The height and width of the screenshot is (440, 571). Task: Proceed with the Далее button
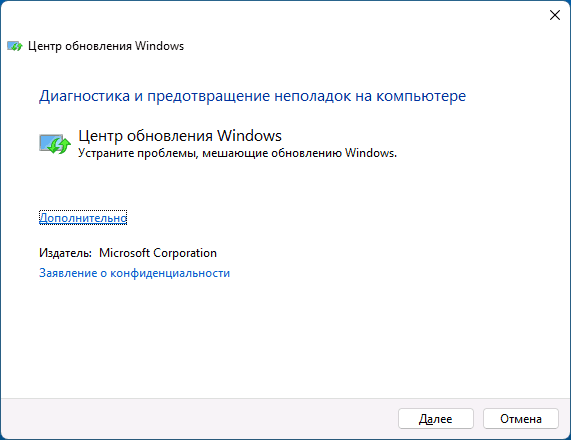436,419
